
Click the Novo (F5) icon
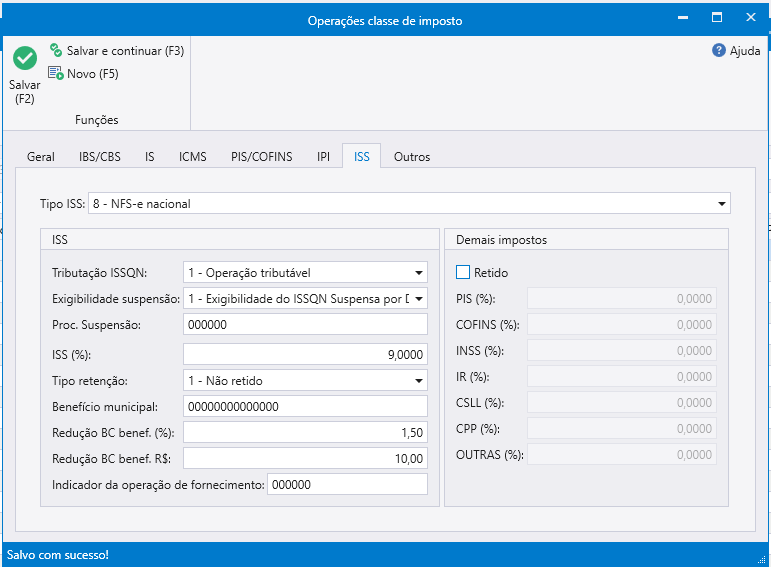point(56,73)
